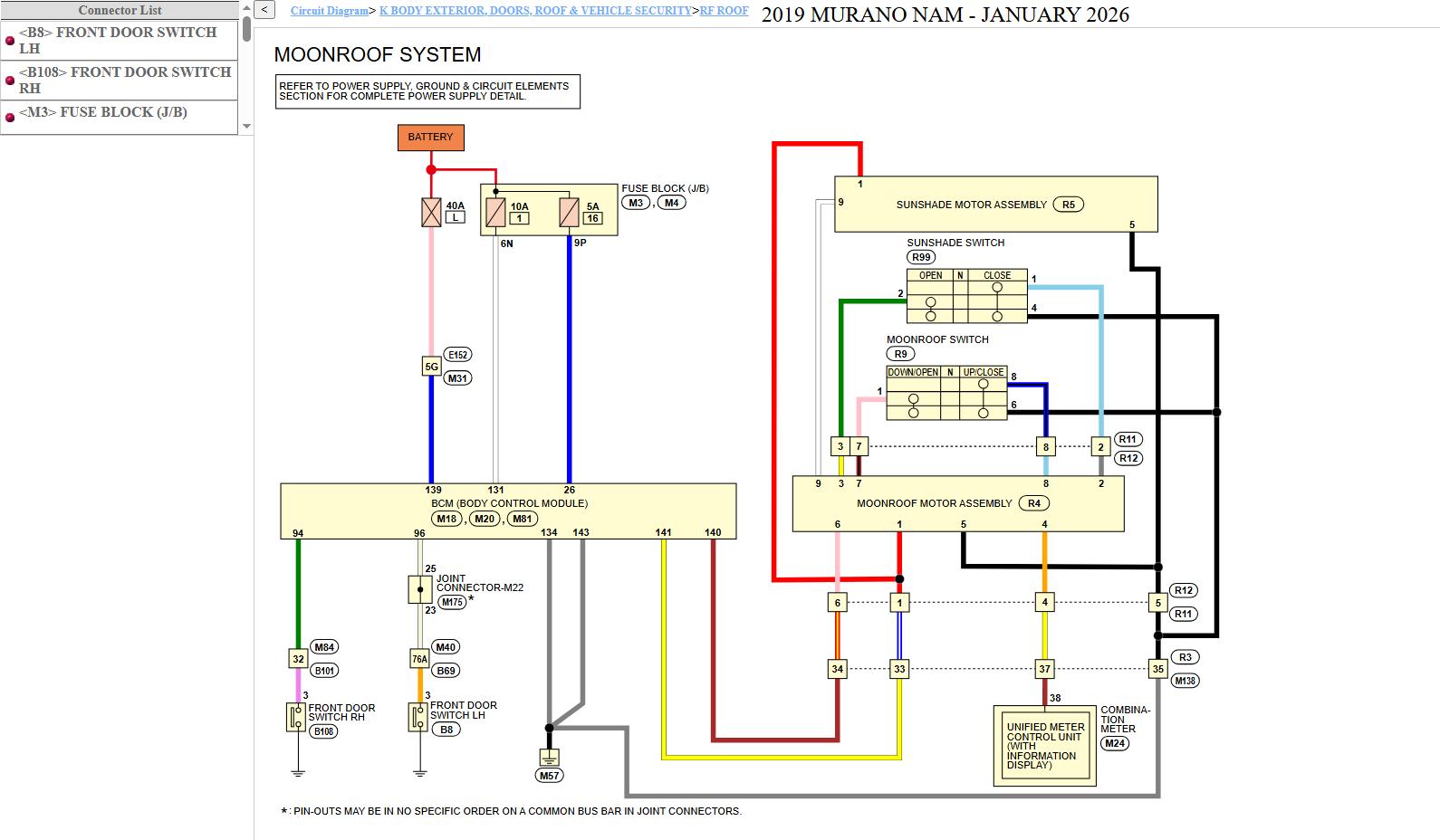This screenshot has width=1440, height=840.
Task: Click the red dot beside B108 Front Door Switch RH
Action: [x=10, y=81]
